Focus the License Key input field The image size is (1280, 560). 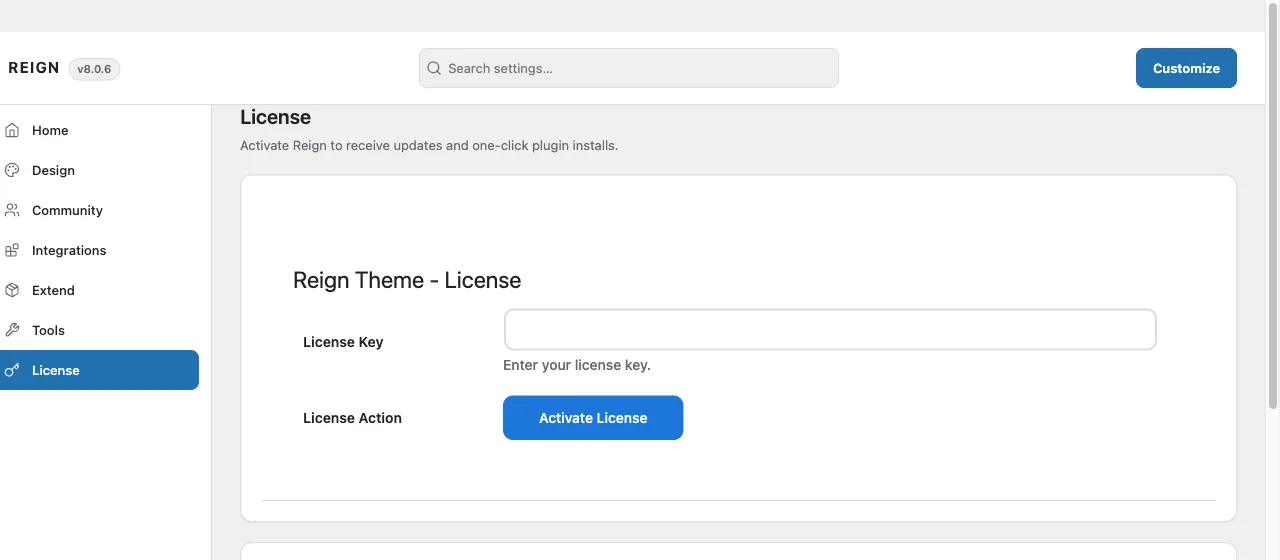[830, 329]
